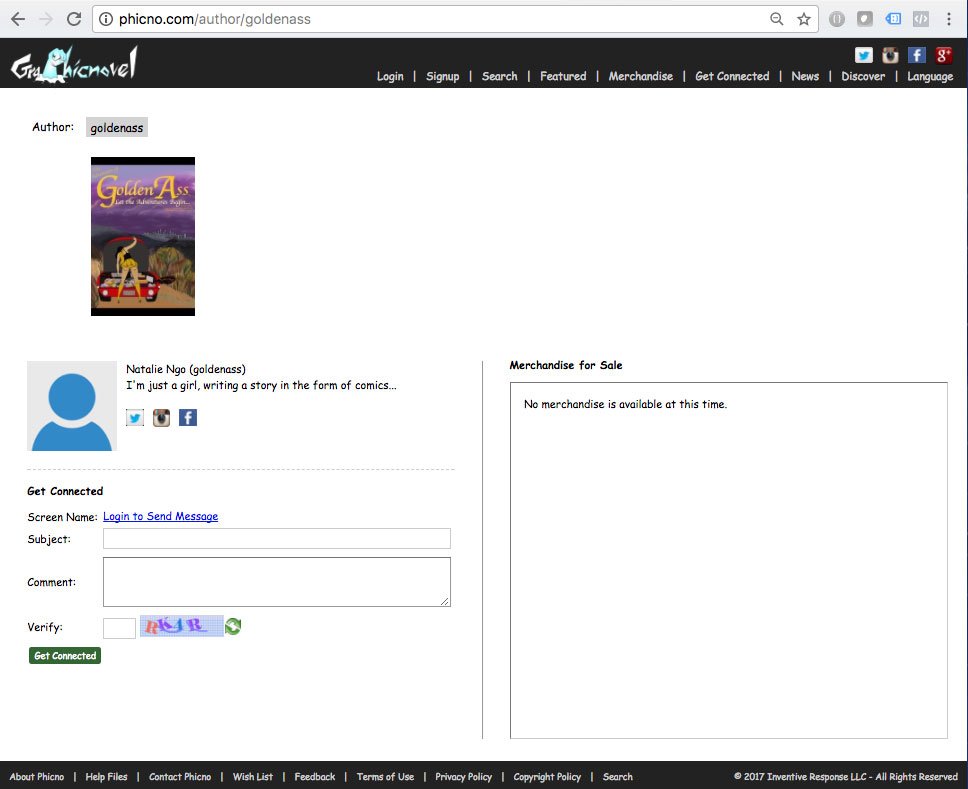Open Feedback footer link
The height and width of the screenshot is (789, 968).
pyautogui.click(x=315, y=777)
